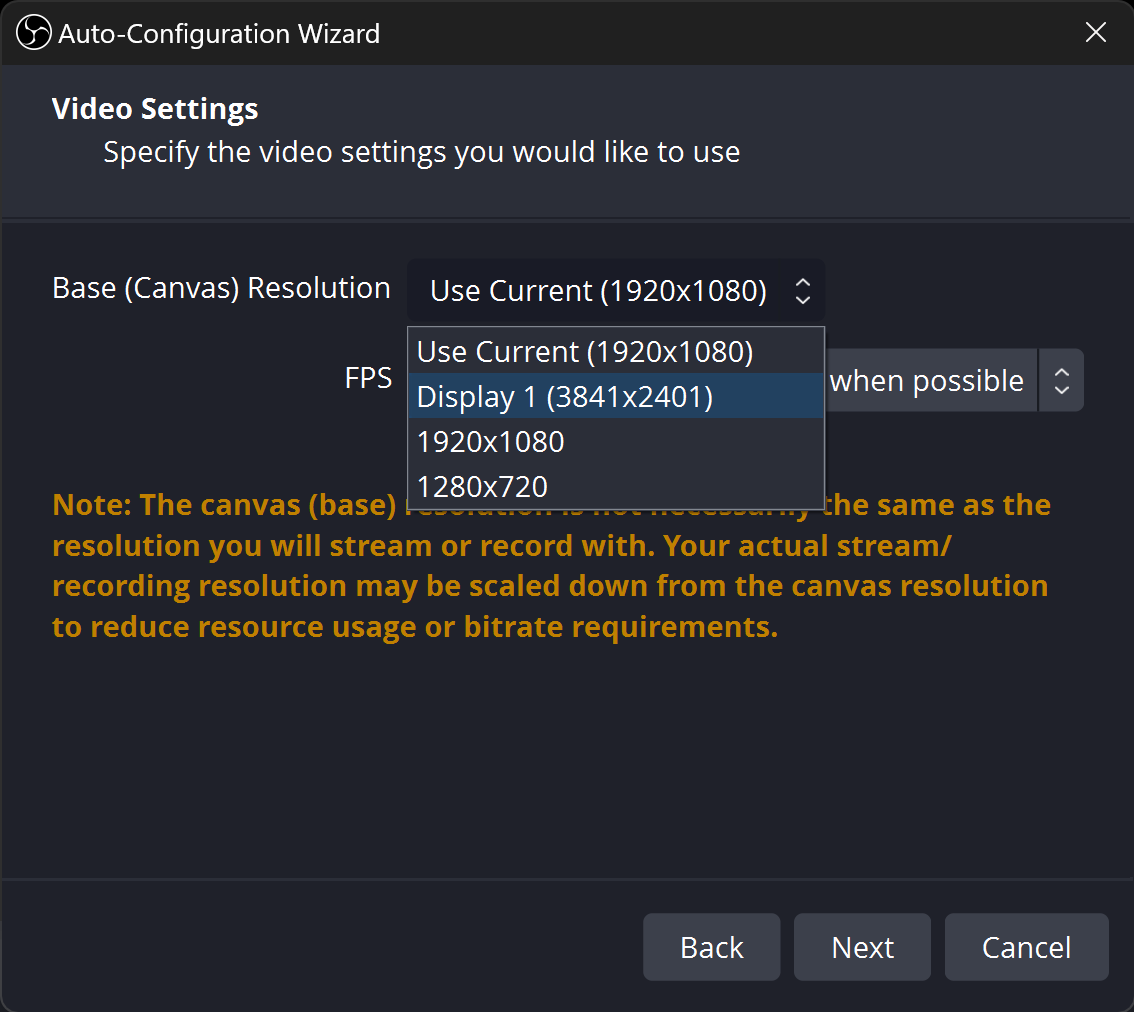1134x1012 pixels.
Task: Click the Base (Canvas) Resolution combo box
Action: [598, 291]
